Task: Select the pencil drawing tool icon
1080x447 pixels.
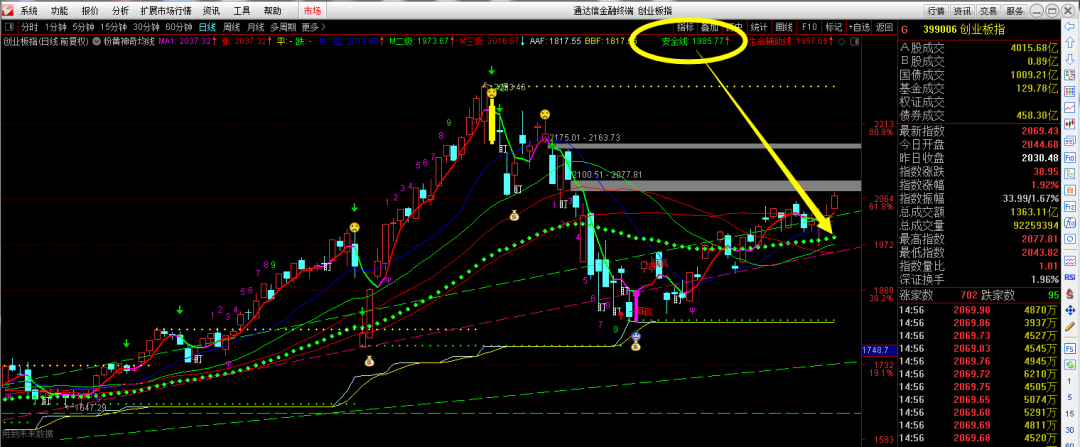Action: (x=1070, y=326)
